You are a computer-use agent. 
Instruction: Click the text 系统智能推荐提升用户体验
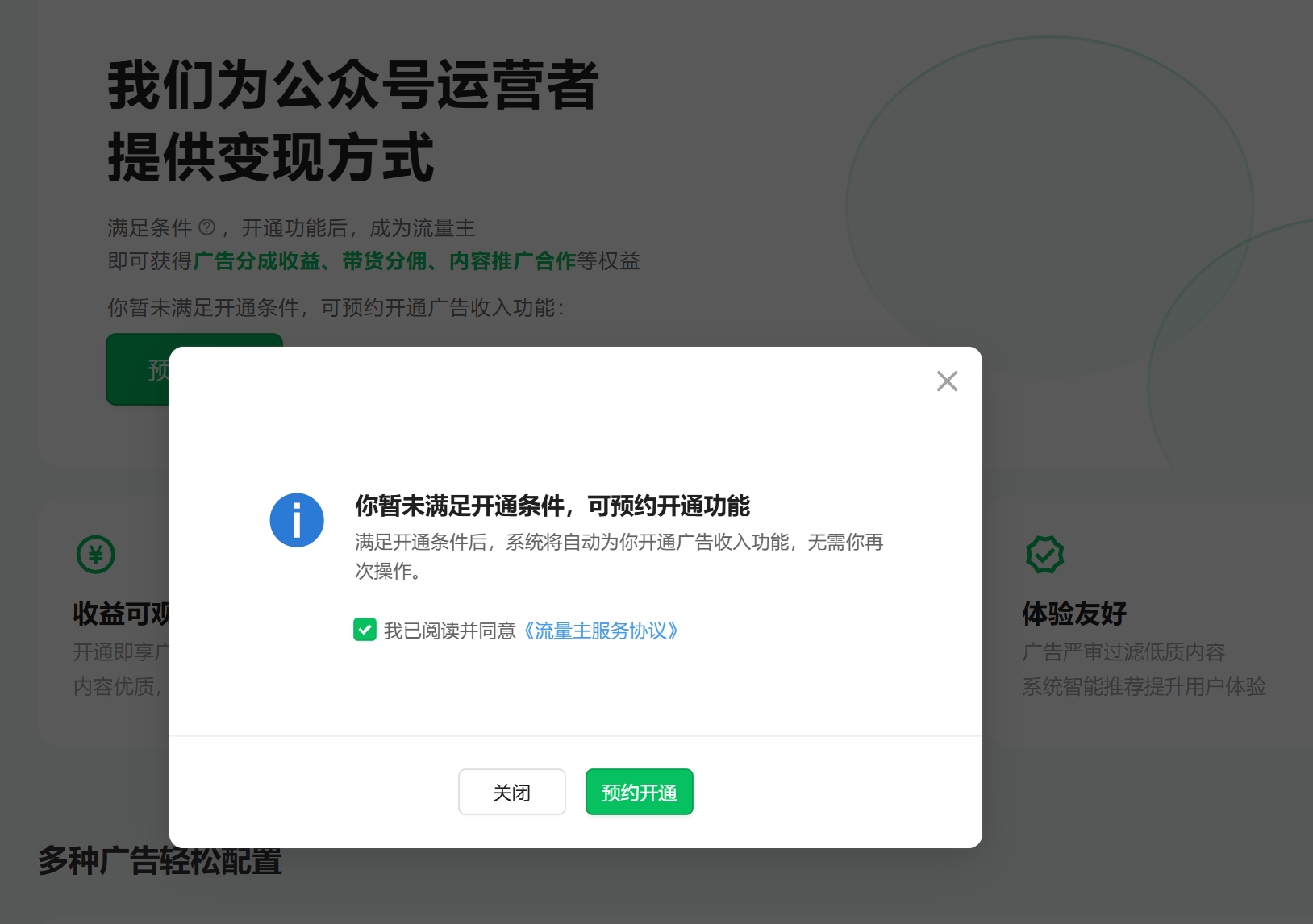[x=1144, y=687]
